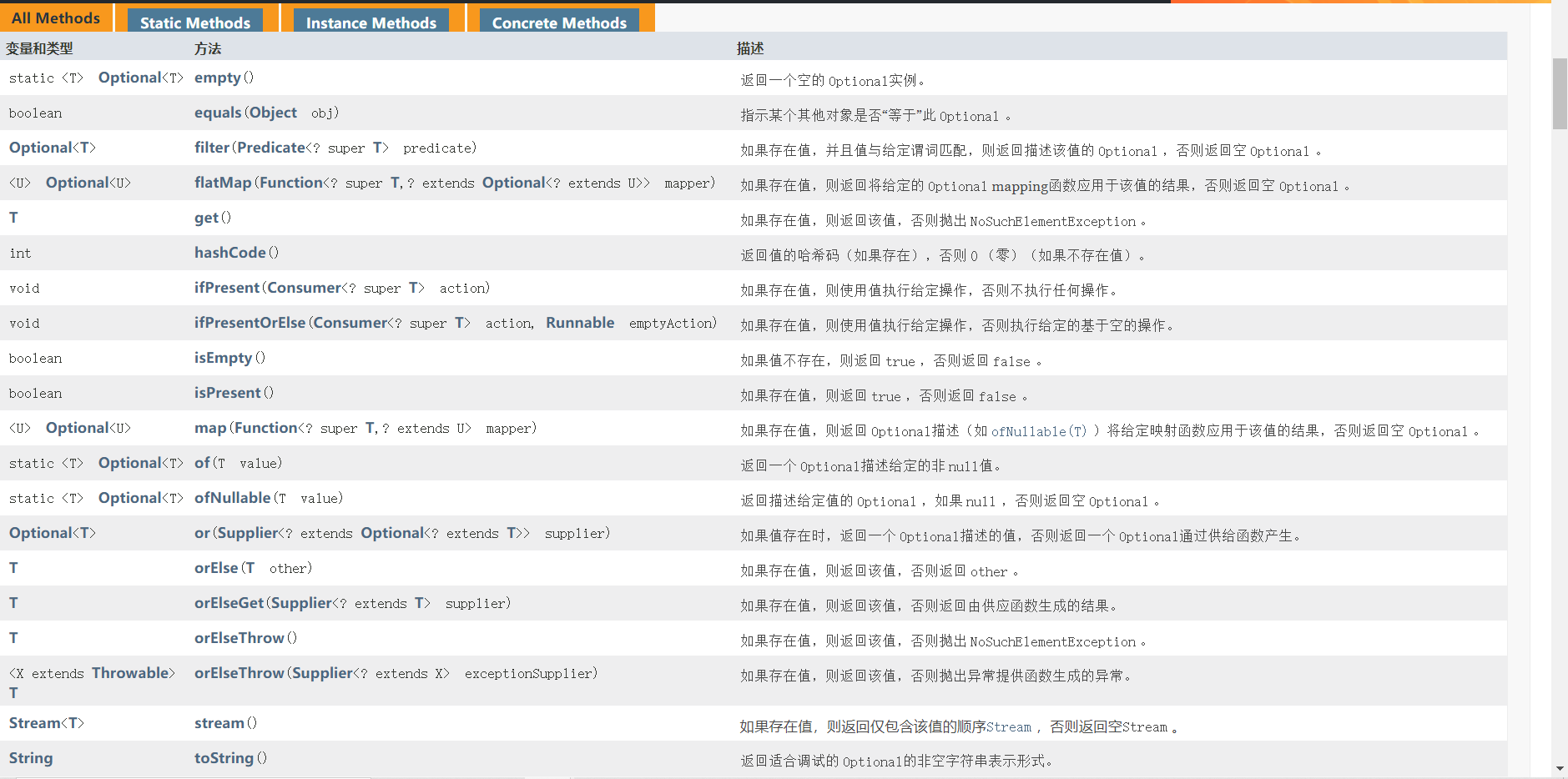This screenshot has height=779, width=1568.
Task: Open the Object type link in equals row
Action: click(273, 113)
